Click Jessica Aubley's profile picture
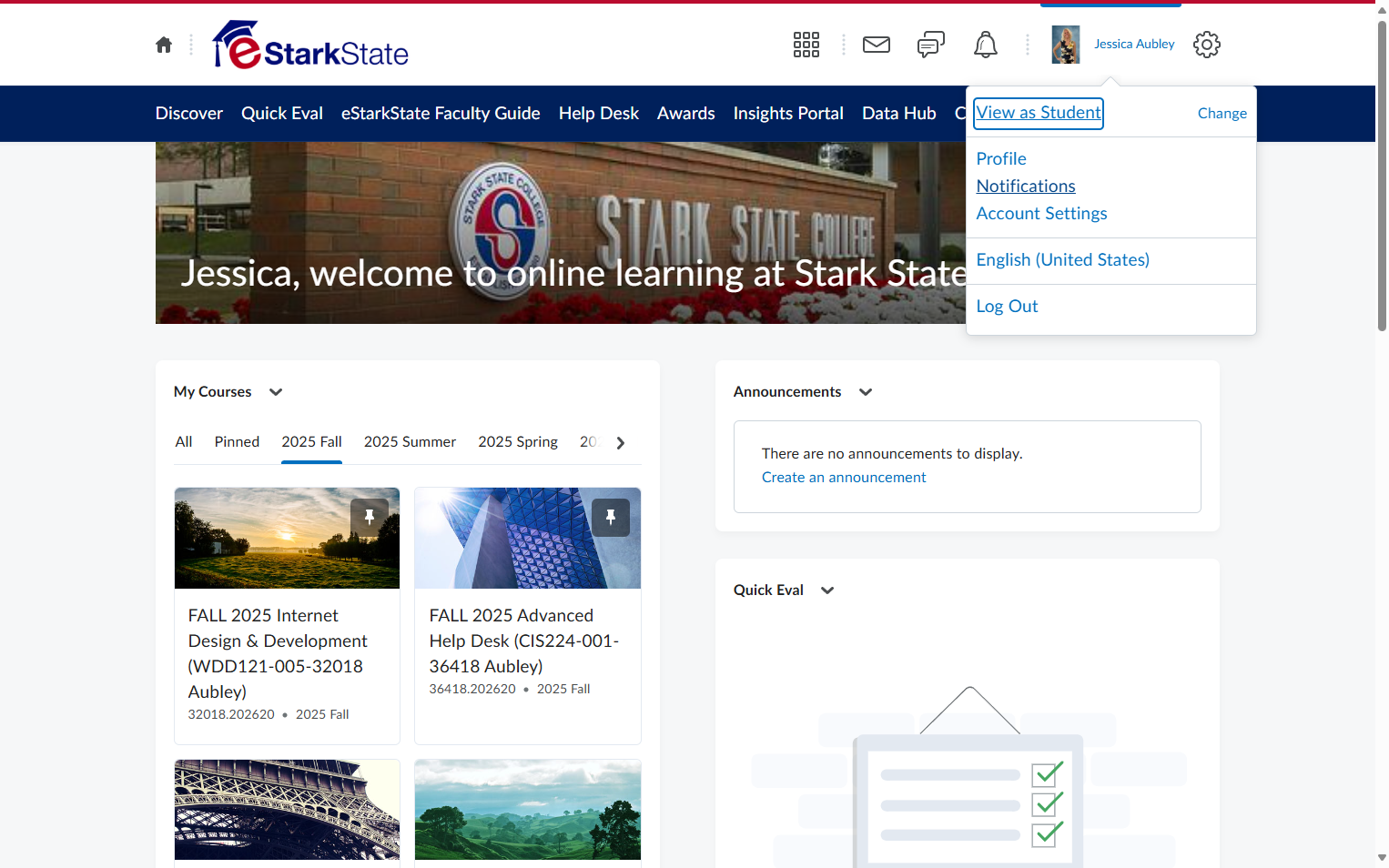Image resolution: width=1389 pixels, height=868 pixels. (1066, 45)
